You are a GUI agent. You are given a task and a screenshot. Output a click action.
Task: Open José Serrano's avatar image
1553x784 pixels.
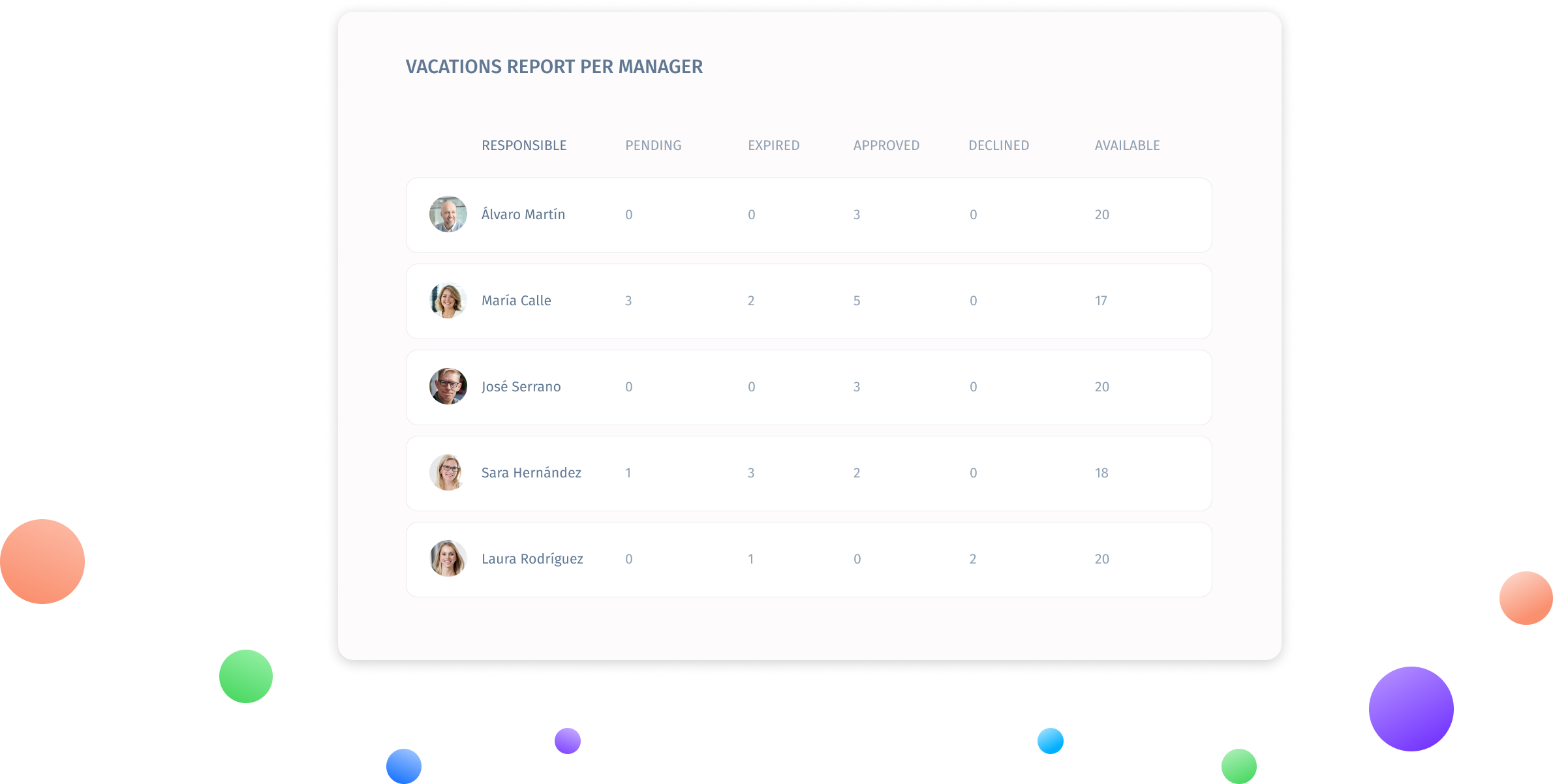pos(448,386)
